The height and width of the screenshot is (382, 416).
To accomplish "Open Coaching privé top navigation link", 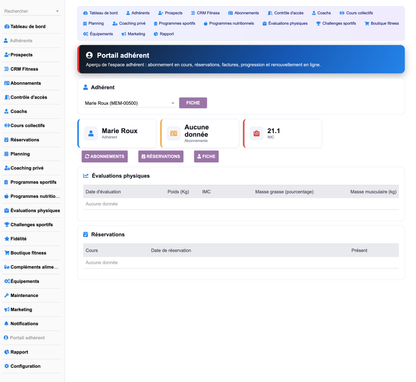I will click(x=129, y=23).
